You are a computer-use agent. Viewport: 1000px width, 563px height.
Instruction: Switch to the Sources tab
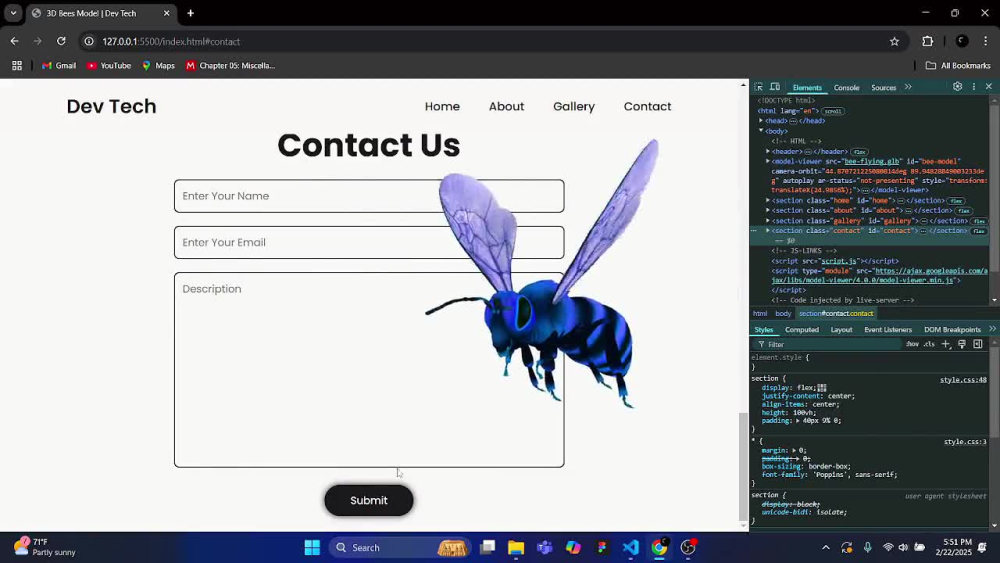click(x=883, y=88)
